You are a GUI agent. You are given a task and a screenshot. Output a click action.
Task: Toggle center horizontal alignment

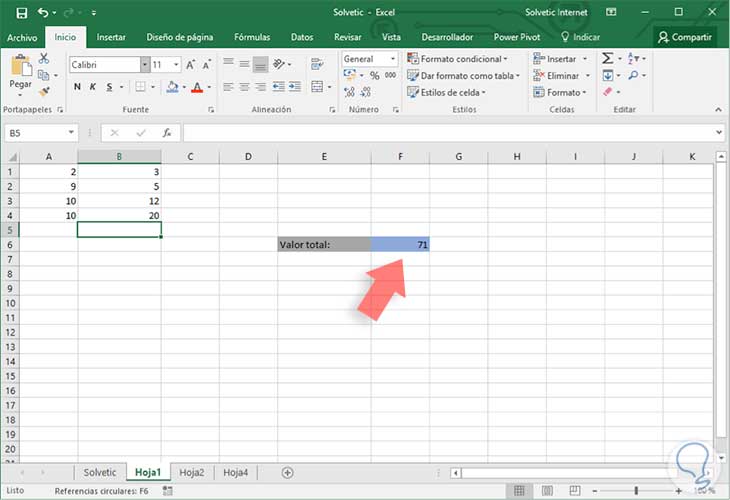pyautogui.click(x=244, y=87)
